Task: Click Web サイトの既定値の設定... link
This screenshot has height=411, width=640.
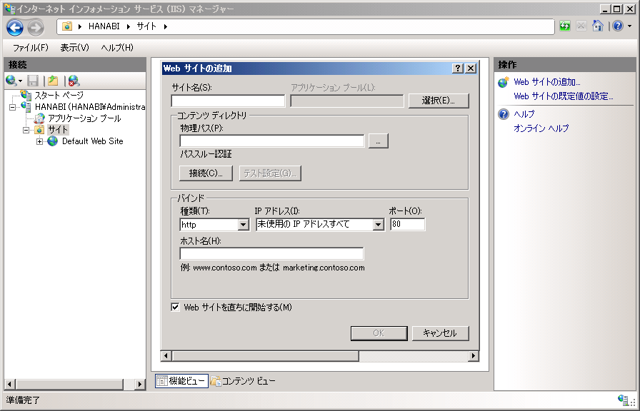Action: point(563,96)
